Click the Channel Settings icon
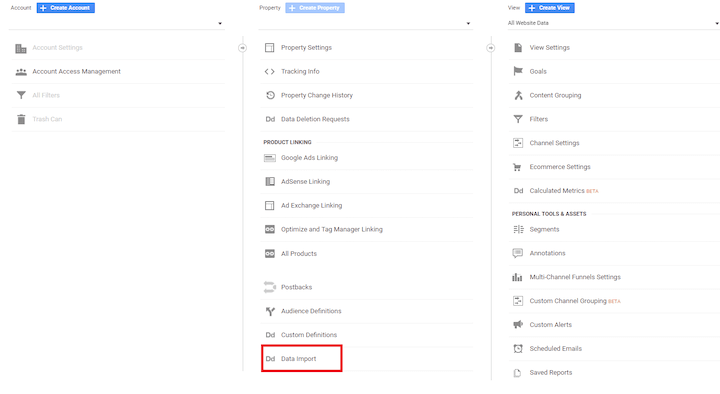Viewport: 720px width, 394px height. pos(518,143)
